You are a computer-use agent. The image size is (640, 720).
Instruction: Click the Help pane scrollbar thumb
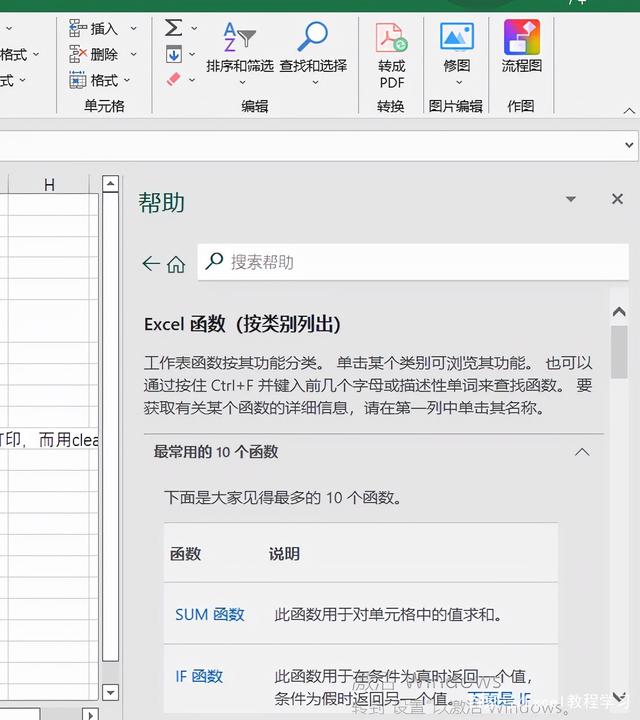pos(619,352)
